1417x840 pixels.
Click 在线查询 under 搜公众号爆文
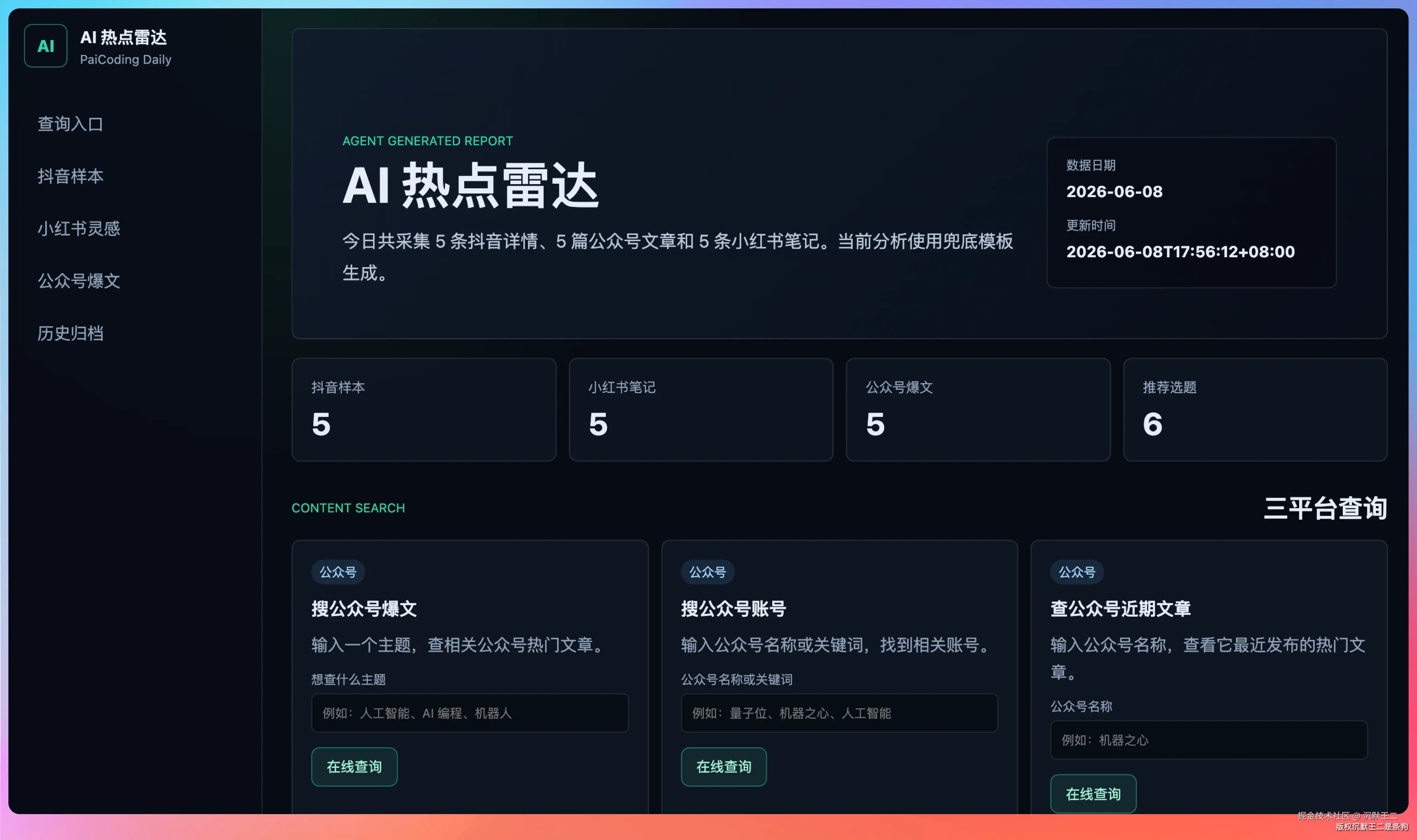(354, 767)
